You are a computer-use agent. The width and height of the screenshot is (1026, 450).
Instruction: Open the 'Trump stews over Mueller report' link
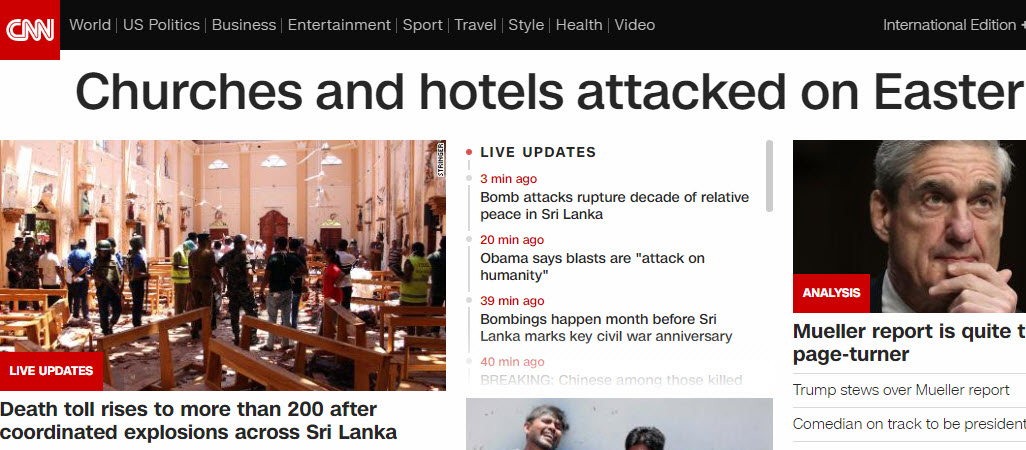[x=900, y=390]
